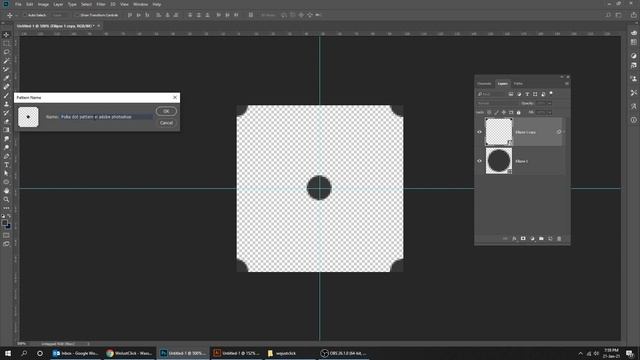This screenshot has height=360, width=640.
Task: Click the background color swatch
Action: pos(9,227)
